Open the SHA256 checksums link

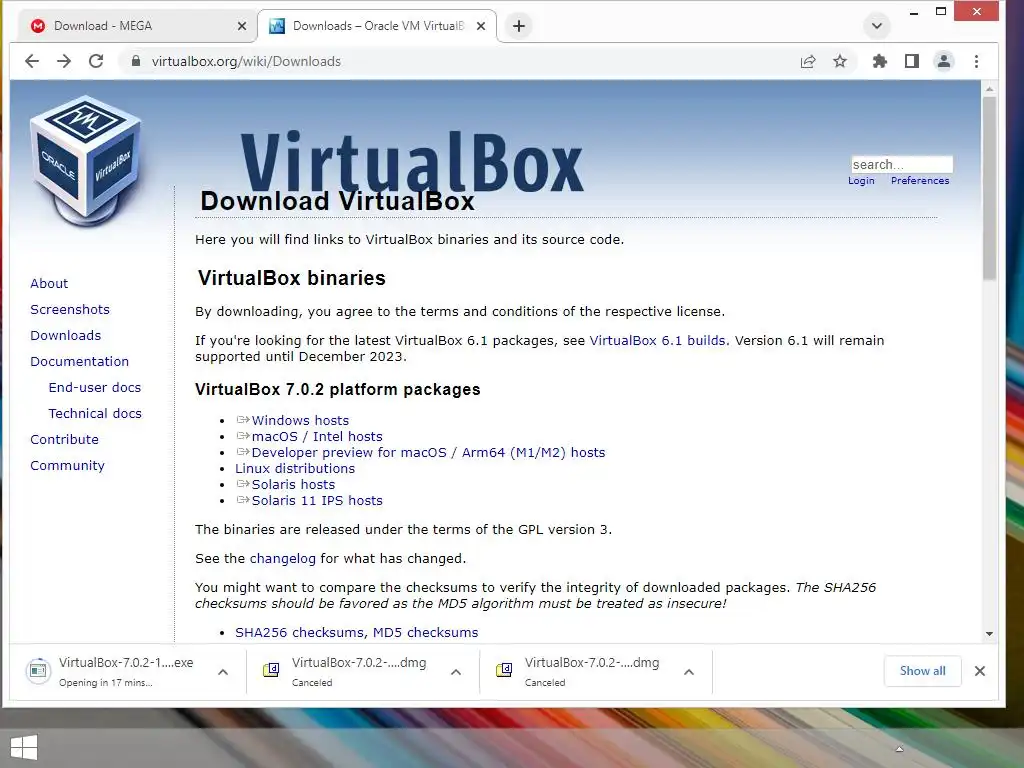point(300,632)
